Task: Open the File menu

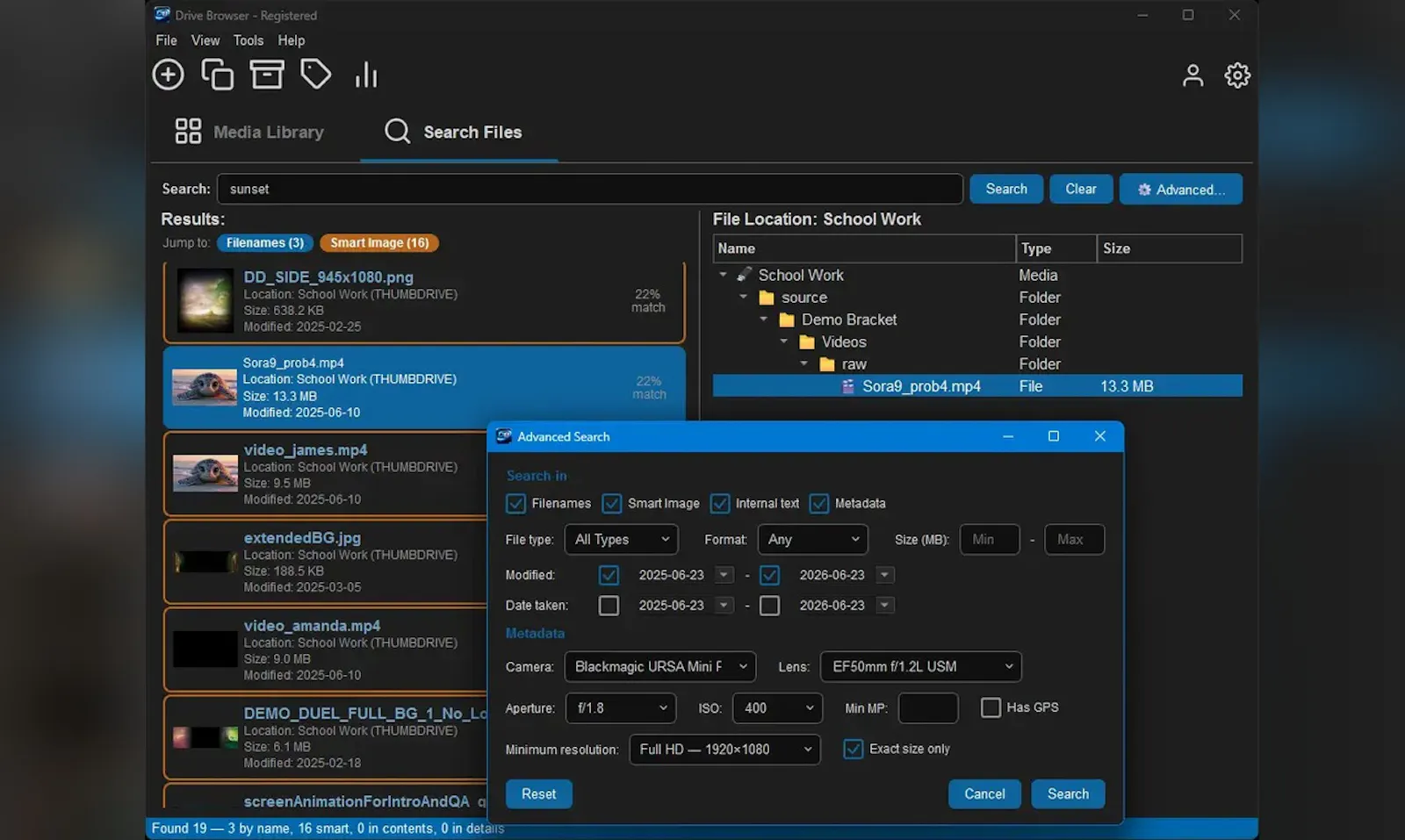Action: (166, 40)
